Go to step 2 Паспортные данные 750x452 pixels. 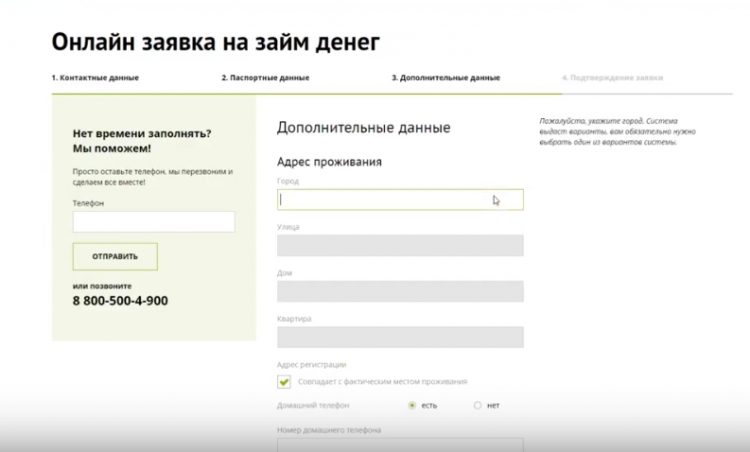click(x=265, y=77)
